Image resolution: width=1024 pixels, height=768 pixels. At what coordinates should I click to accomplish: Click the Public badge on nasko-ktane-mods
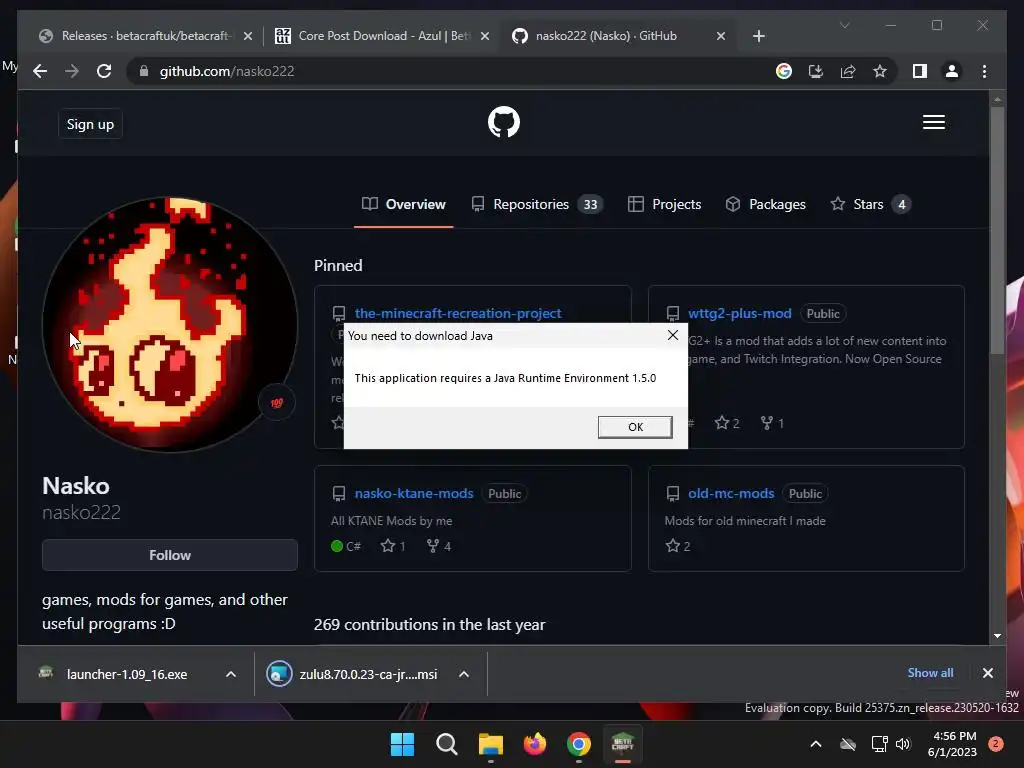[x=504, y=494]
